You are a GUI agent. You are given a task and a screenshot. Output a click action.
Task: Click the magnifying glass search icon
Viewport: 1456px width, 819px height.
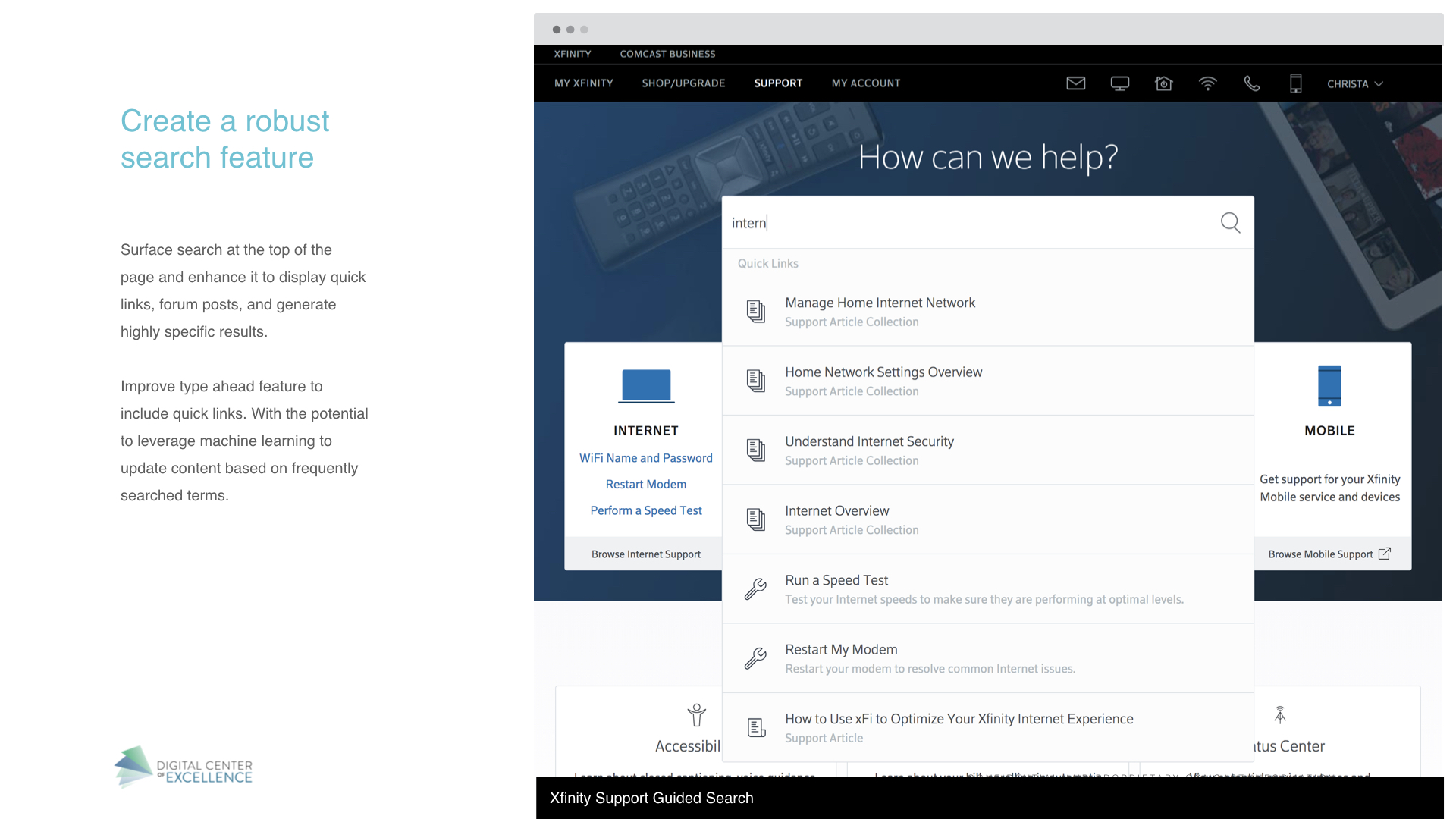click(1230, 222)
